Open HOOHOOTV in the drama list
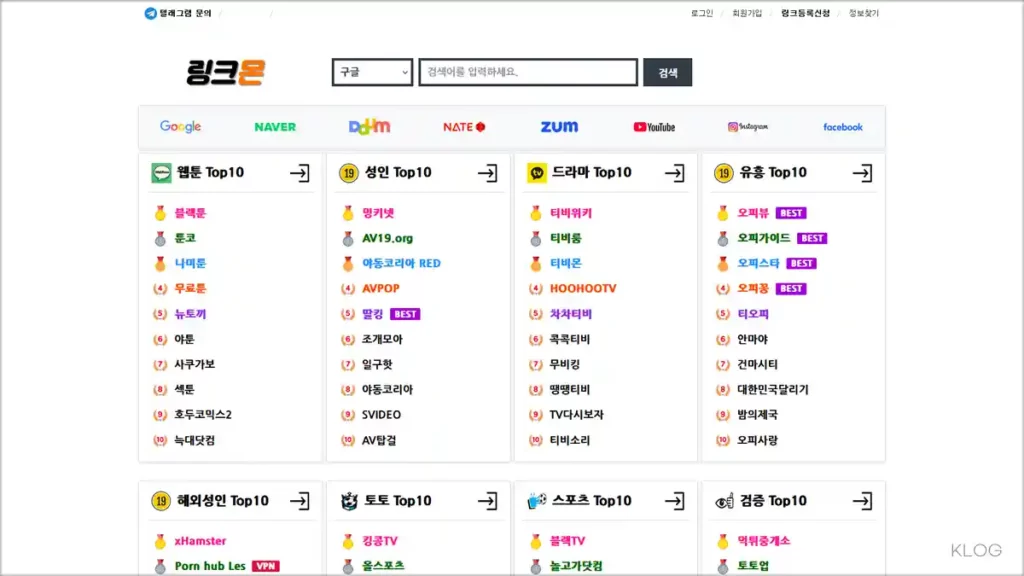This screenshot has width=1024, height=576. (583, 288)
